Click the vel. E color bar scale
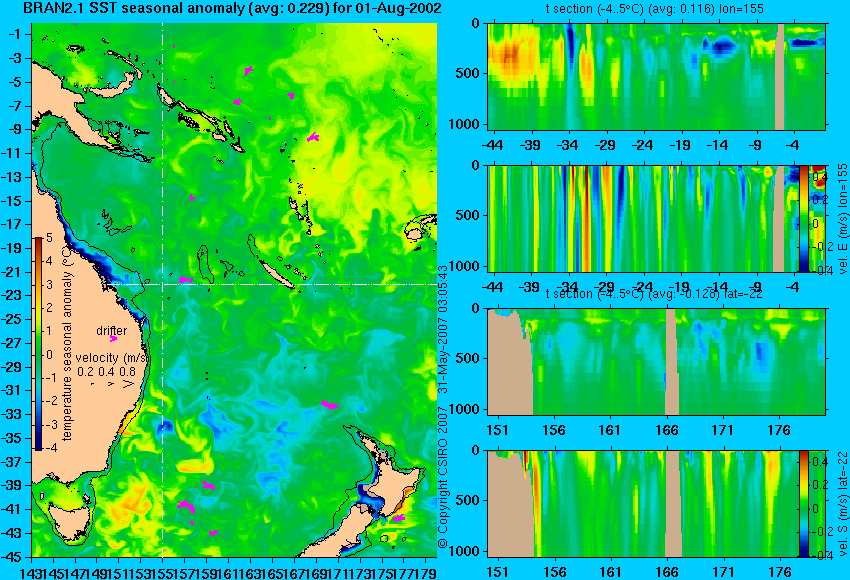 pos(803,218)
